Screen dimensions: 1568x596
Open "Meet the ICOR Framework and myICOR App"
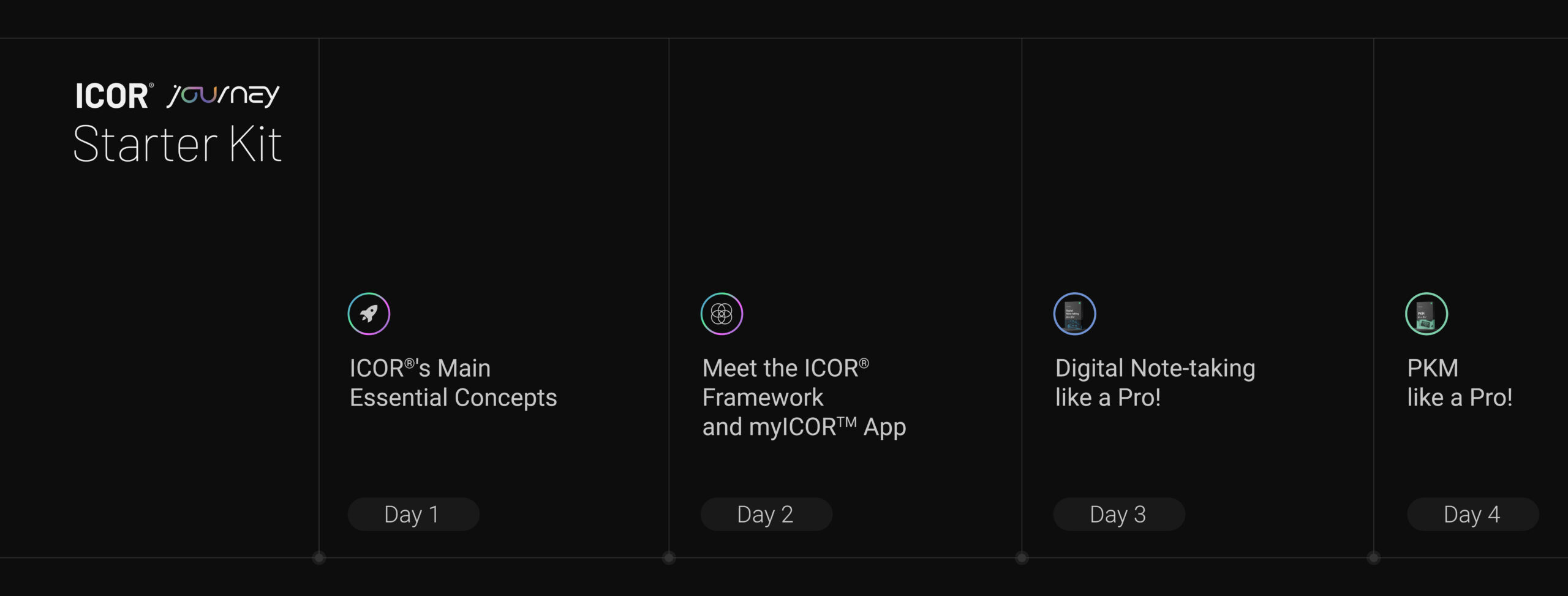tap(804, 397)
